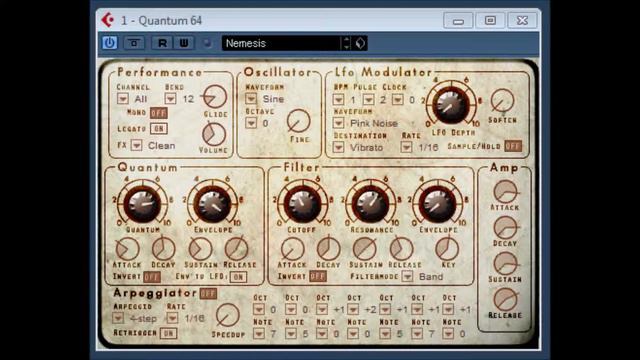Toggle the Retrigger ON switch
Image resolution: width=640 pixels, height=360 pixels.
click(x=168, y=333)
